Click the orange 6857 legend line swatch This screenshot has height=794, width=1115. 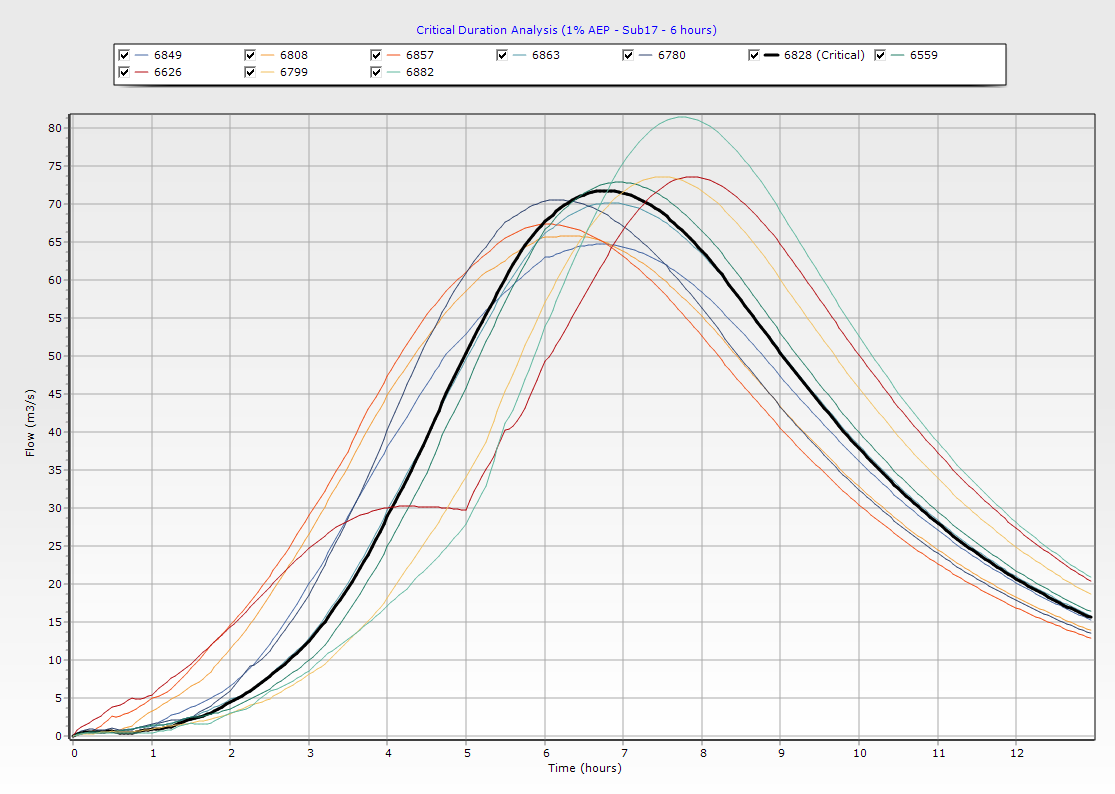tap(394, 55)
